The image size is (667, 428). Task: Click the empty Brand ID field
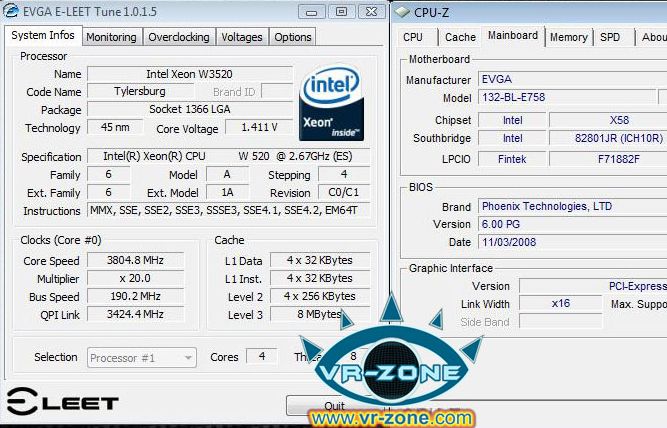pos(277,91)
